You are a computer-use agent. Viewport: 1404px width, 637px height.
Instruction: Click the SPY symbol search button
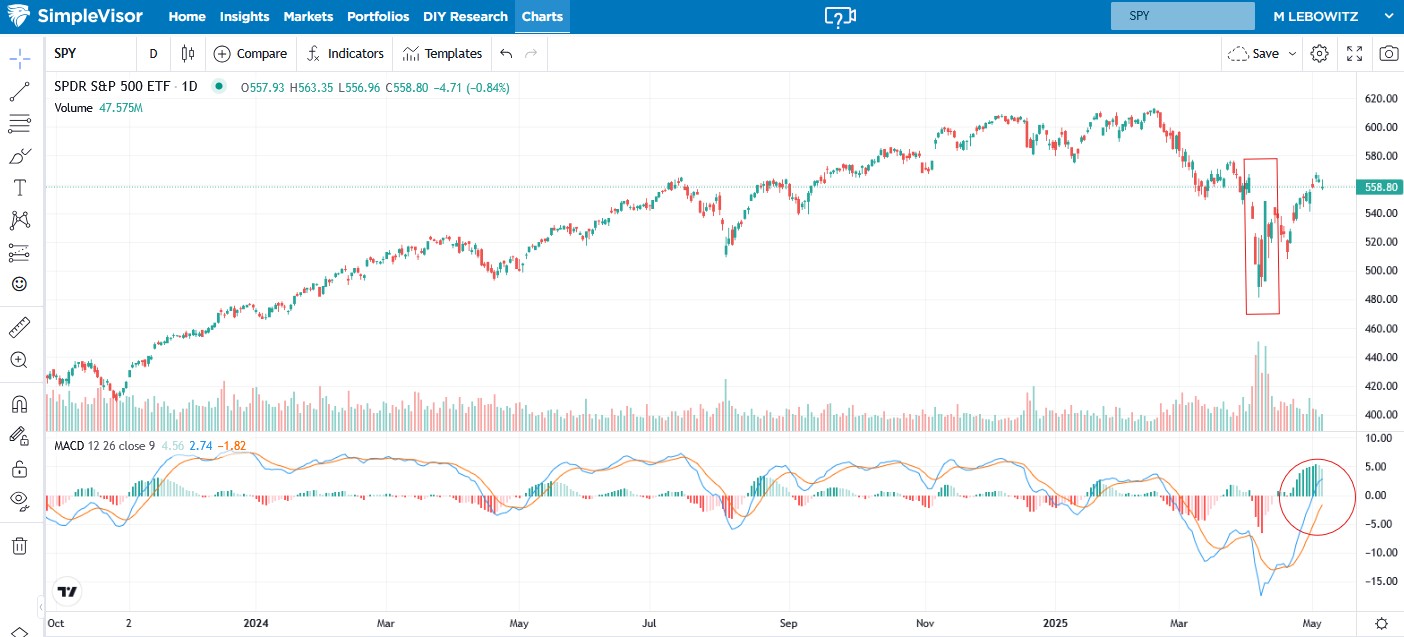(x=91, y=53)
